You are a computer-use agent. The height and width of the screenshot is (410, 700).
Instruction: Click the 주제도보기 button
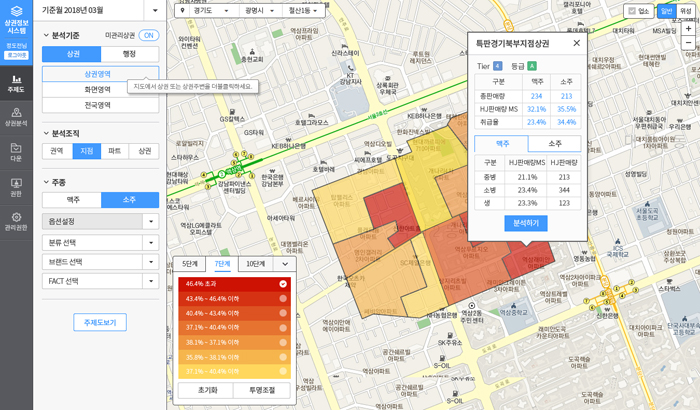[100, 322]
